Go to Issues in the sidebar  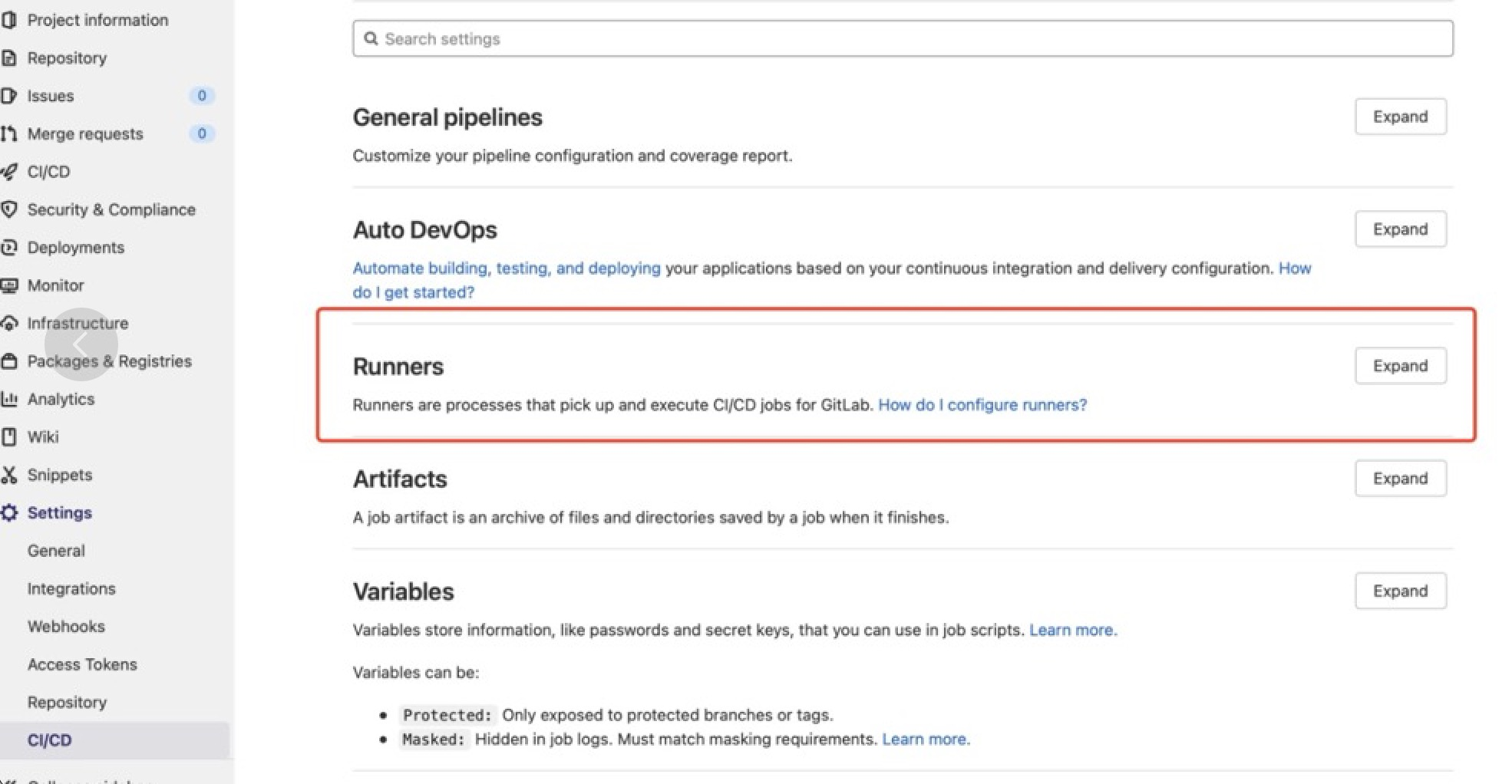tap(51, 96)
